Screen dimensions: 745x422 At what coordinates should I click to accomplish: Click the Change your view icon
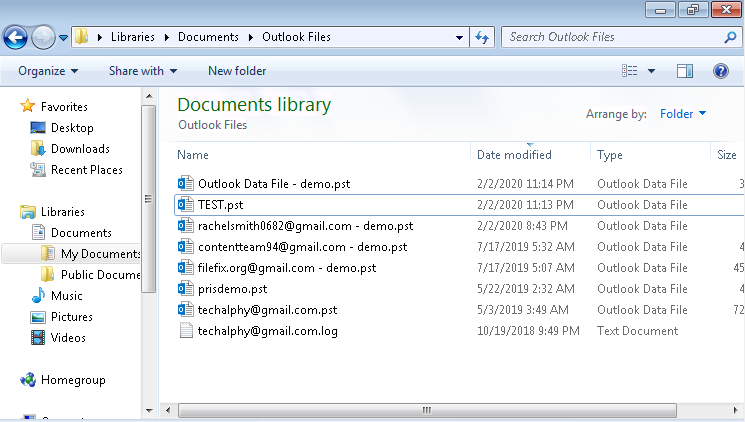[630, 71]
